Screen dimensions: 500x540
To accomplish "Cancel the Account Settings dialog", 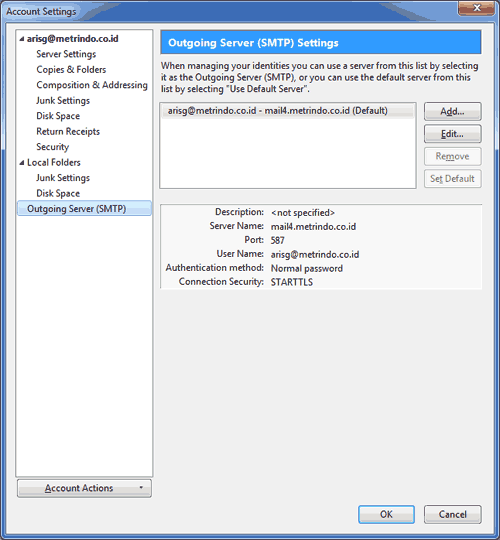I will [452, 515].
